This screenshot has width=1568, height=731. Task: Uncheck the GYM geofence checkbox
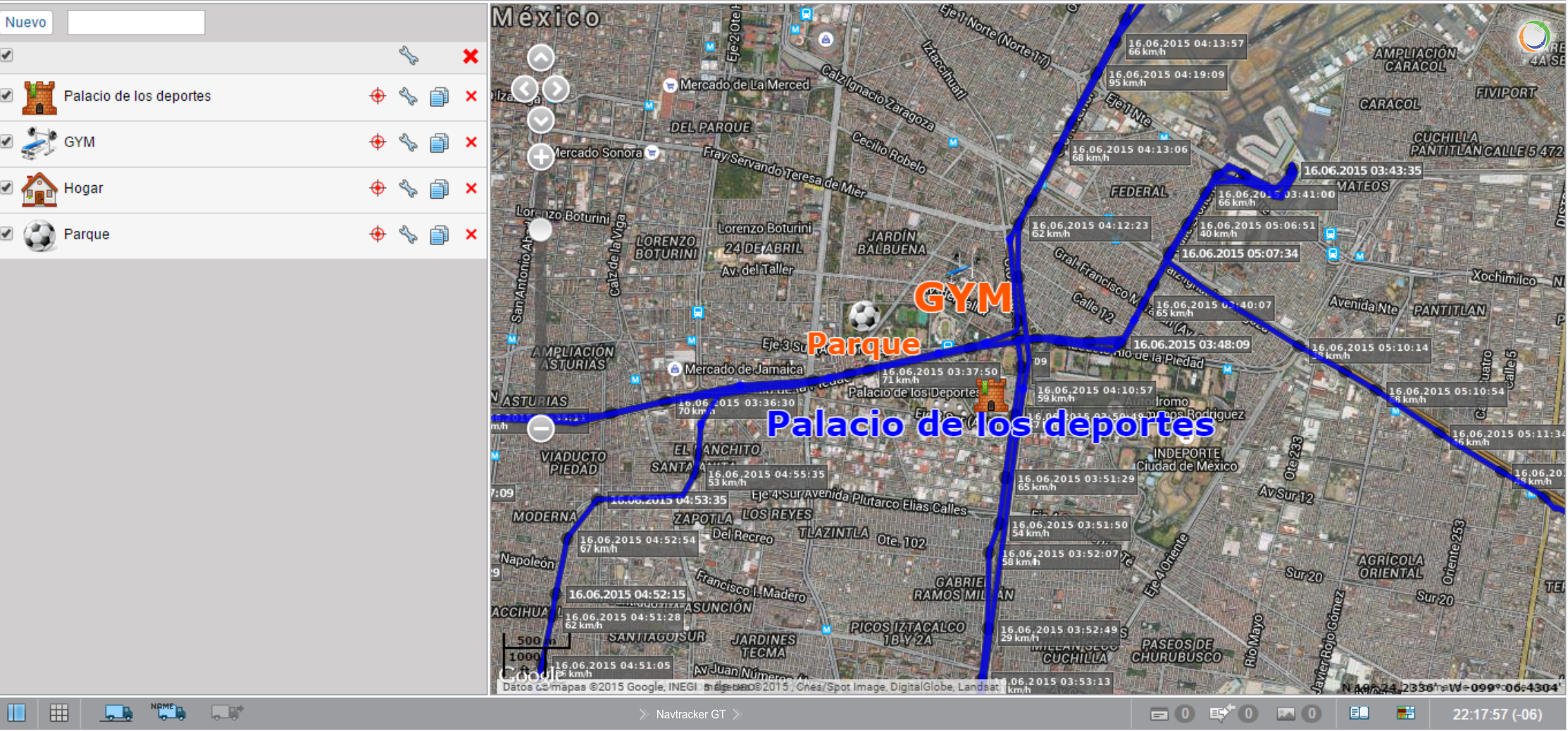point(7,142)
